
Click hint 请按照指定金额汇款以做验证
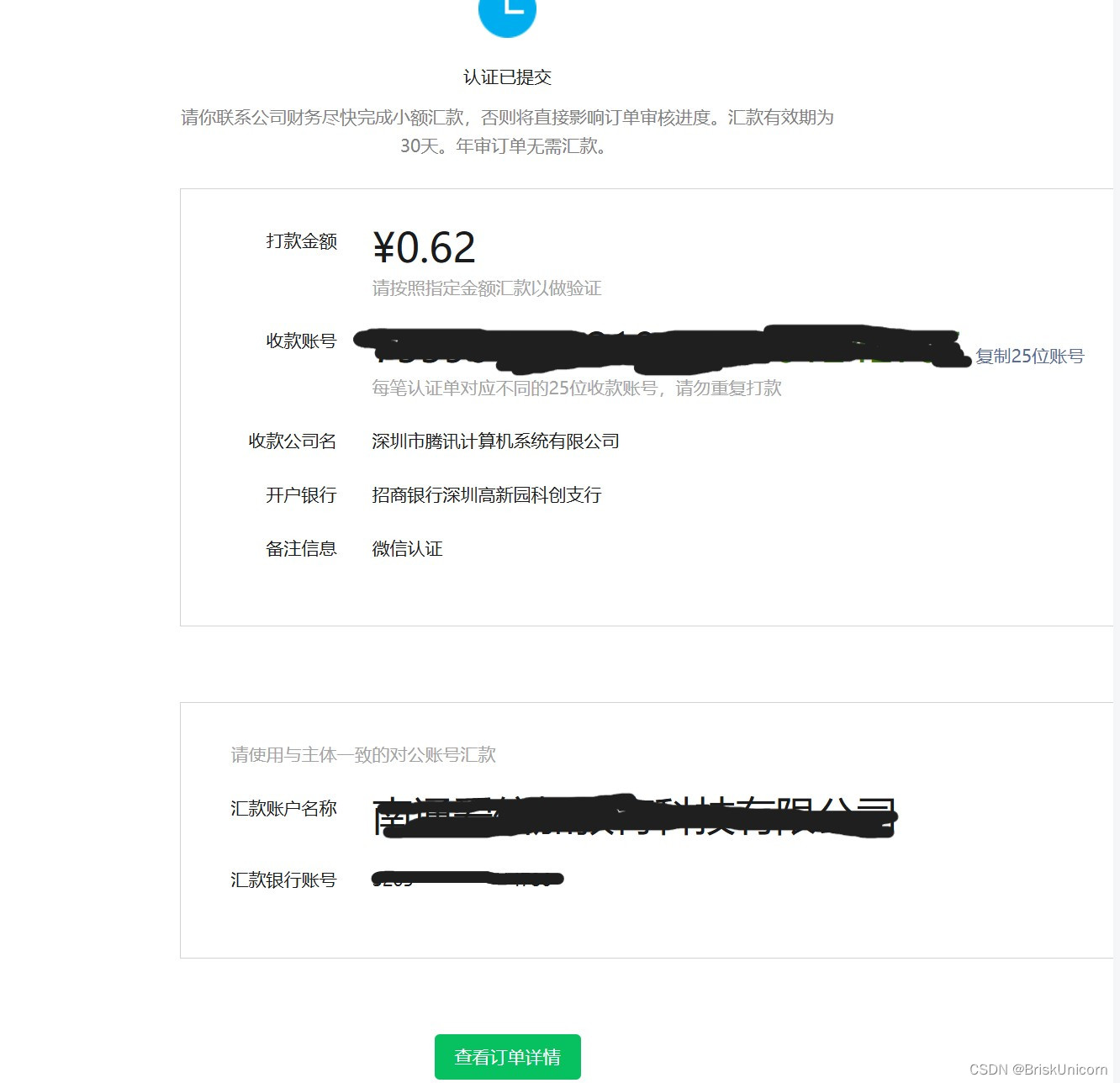tap(487, 288)
